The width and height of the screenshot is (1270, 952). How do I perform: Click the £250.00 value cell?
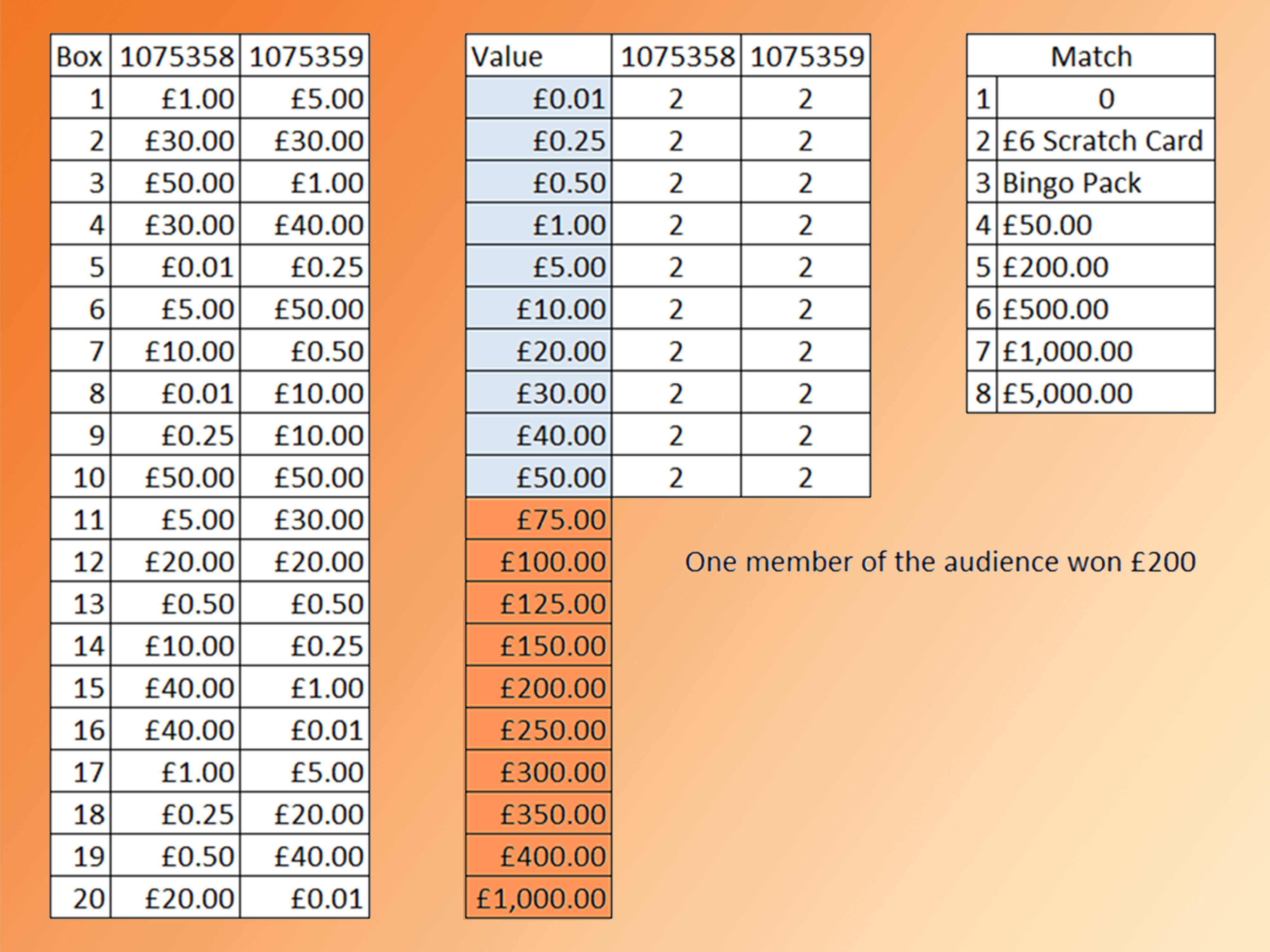point(538,730)
